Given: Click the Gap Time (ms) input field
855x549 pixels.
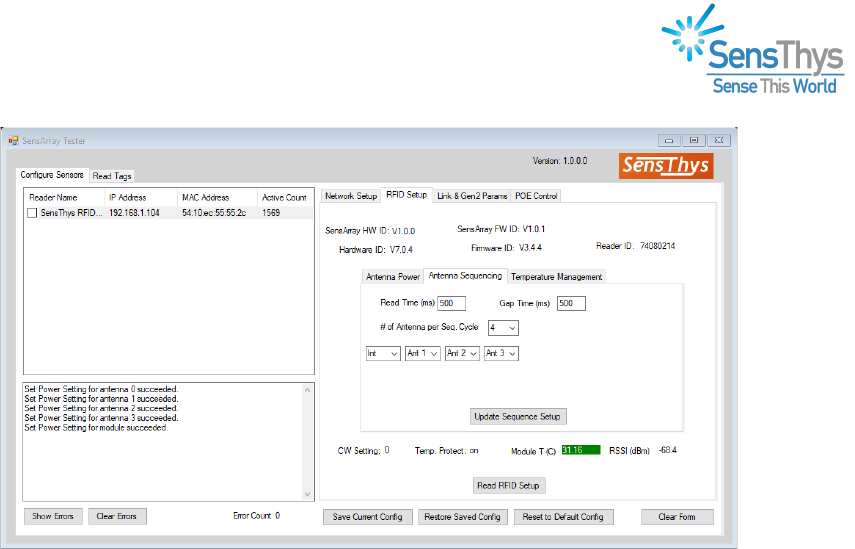Looking at the screenshot, I should (x=571, y=303).
